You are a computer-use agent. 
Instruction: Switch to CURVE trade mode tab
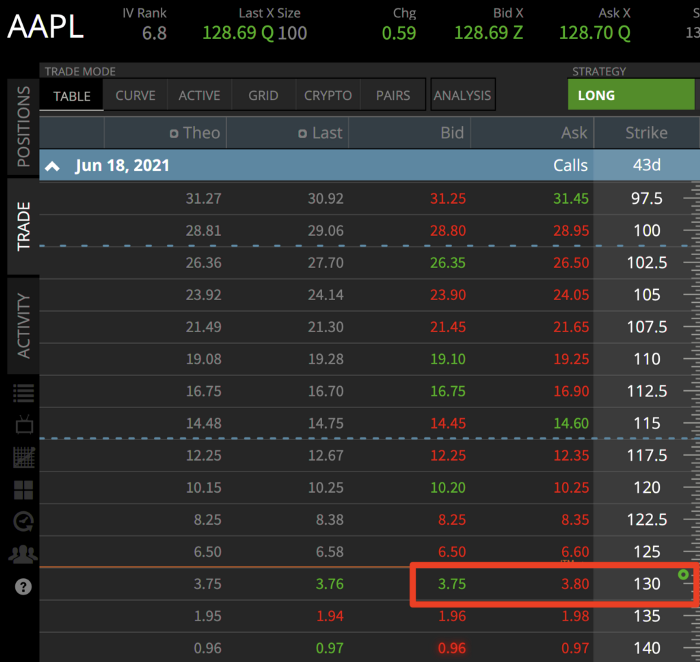click(x=135, y=95)
